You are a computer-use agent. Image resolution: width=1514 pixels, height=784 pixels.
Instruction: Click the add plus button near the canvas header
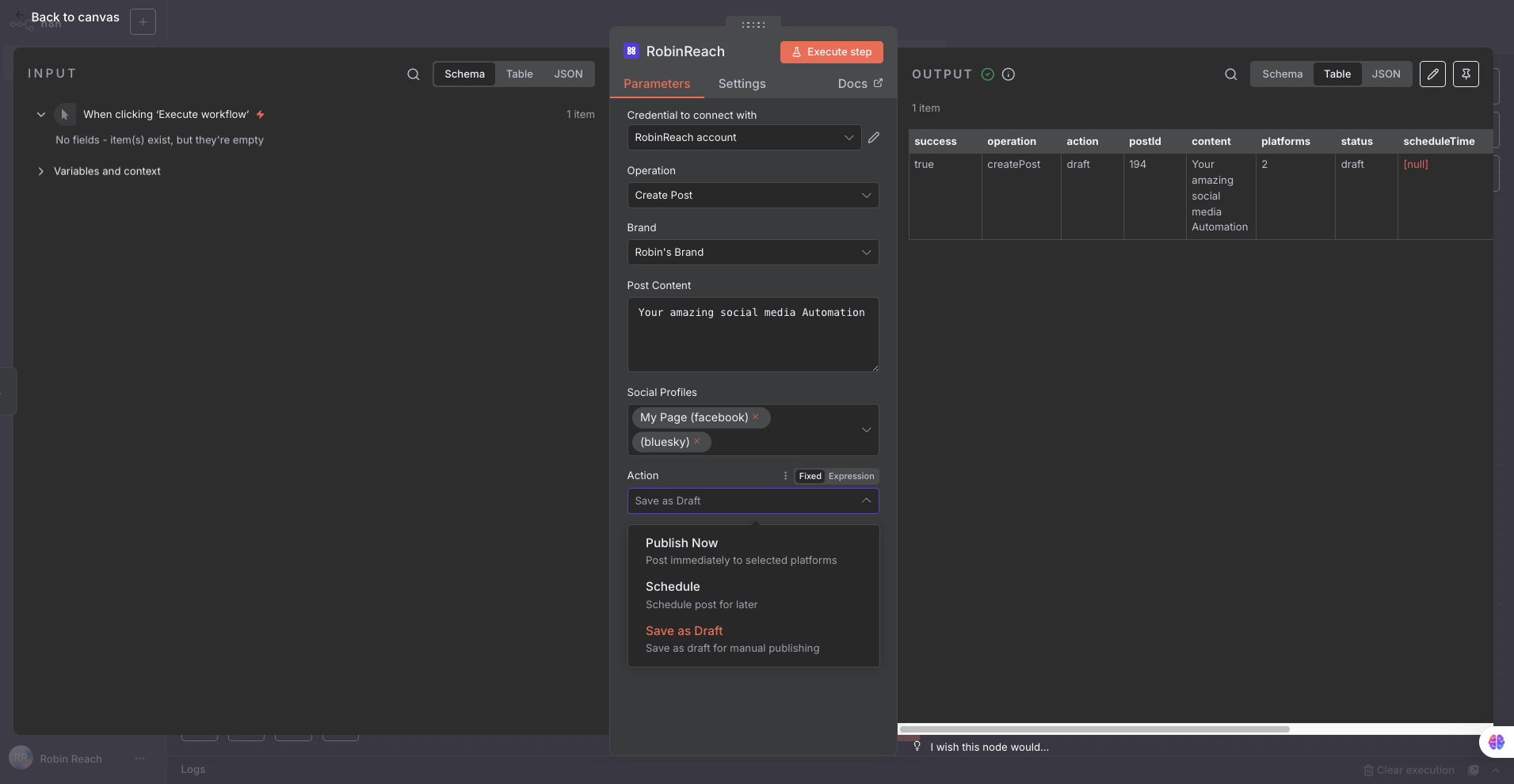(143, 22)
